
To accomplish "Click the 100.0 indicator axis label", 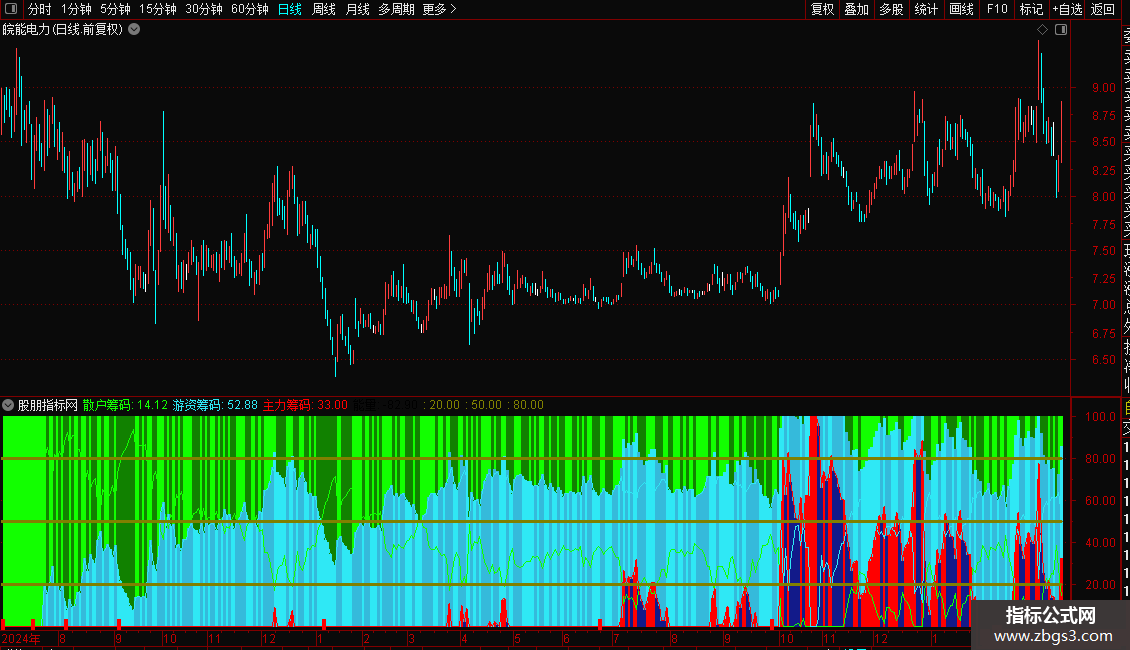I will pos(1100,417).
